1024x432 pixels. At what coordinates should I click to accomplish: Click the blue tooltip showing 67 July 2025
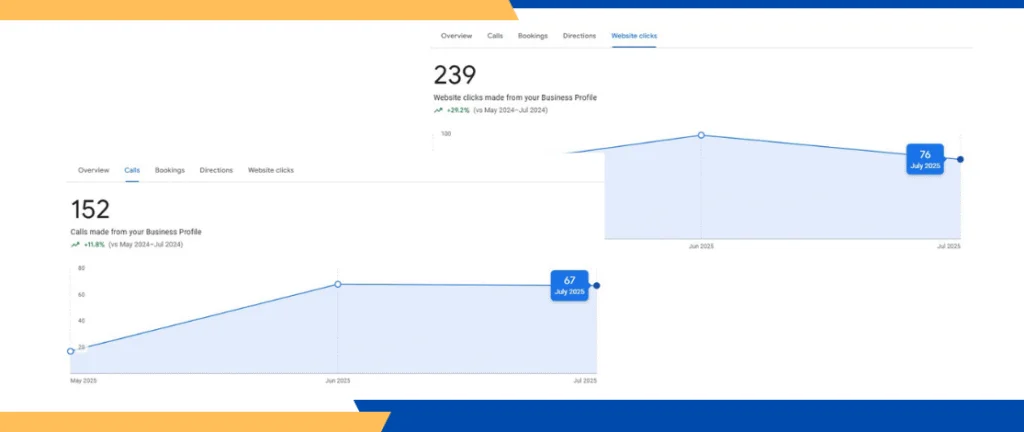coord(569,286)
